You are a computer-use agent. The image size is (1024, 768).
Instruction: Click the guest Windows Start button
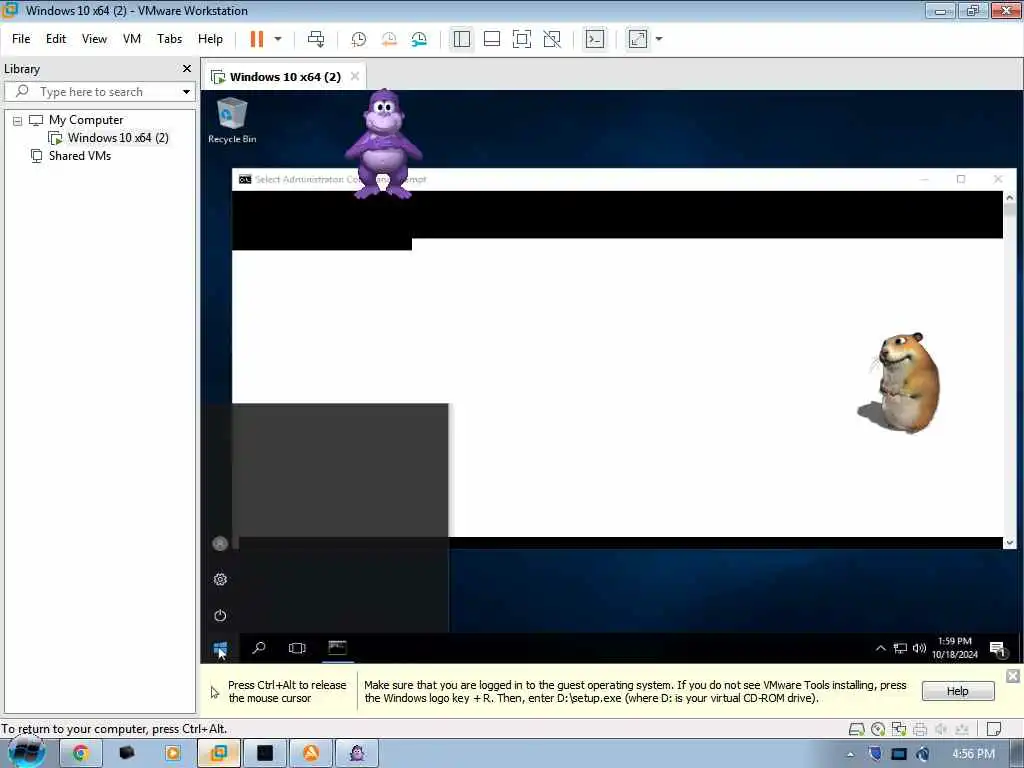(x=220, y=648)
